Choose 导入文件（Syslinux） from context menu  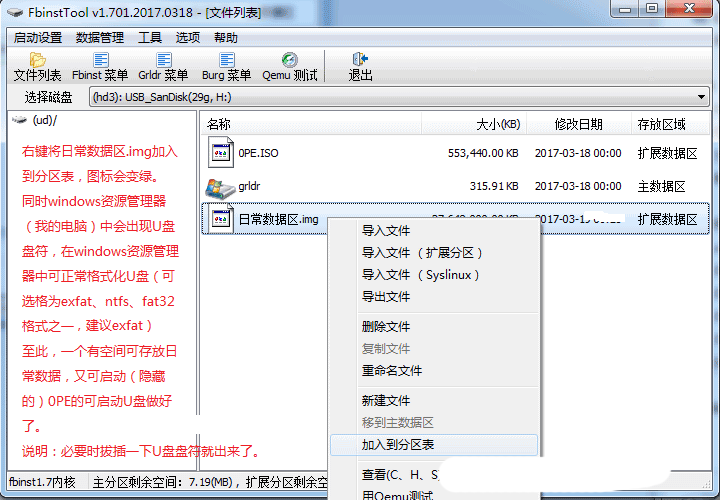[434, 275]
